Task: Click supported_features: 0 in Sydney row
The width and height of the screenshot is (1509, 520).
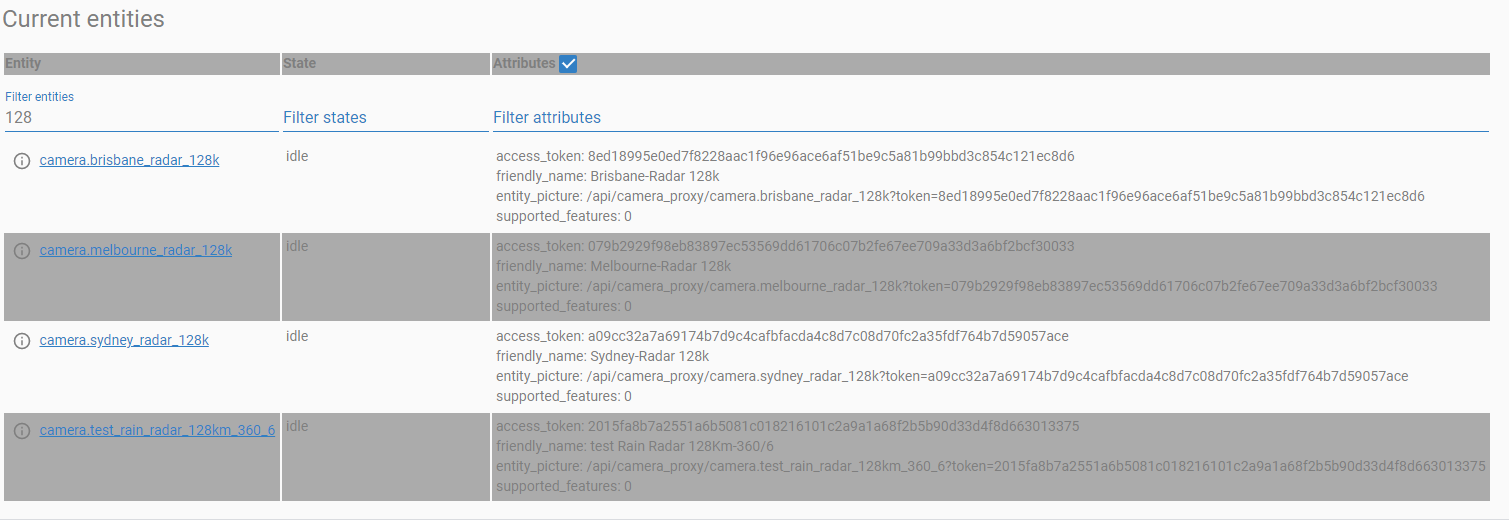Action: (564, 396)
